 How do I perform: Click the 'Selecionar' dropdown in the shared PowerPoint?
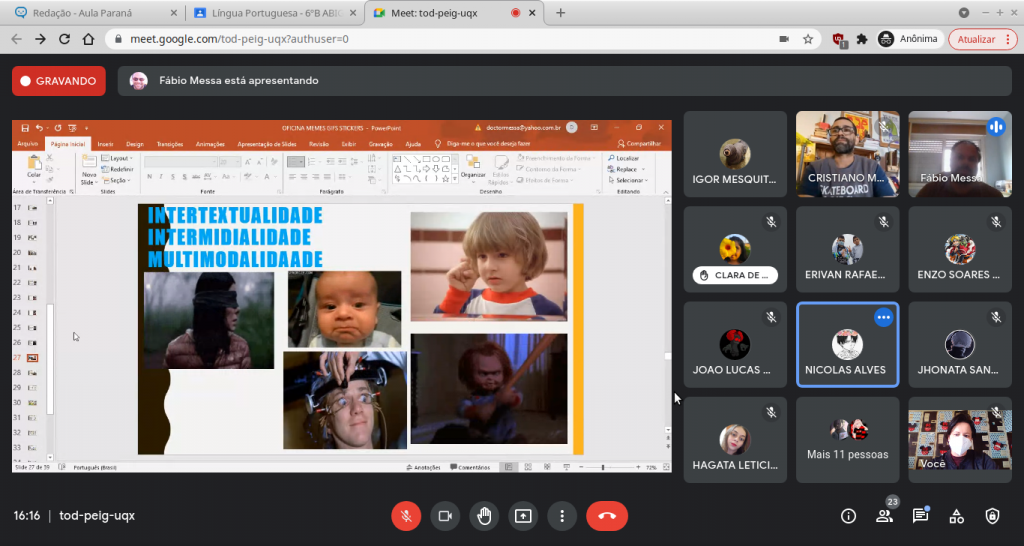(628, 180)
